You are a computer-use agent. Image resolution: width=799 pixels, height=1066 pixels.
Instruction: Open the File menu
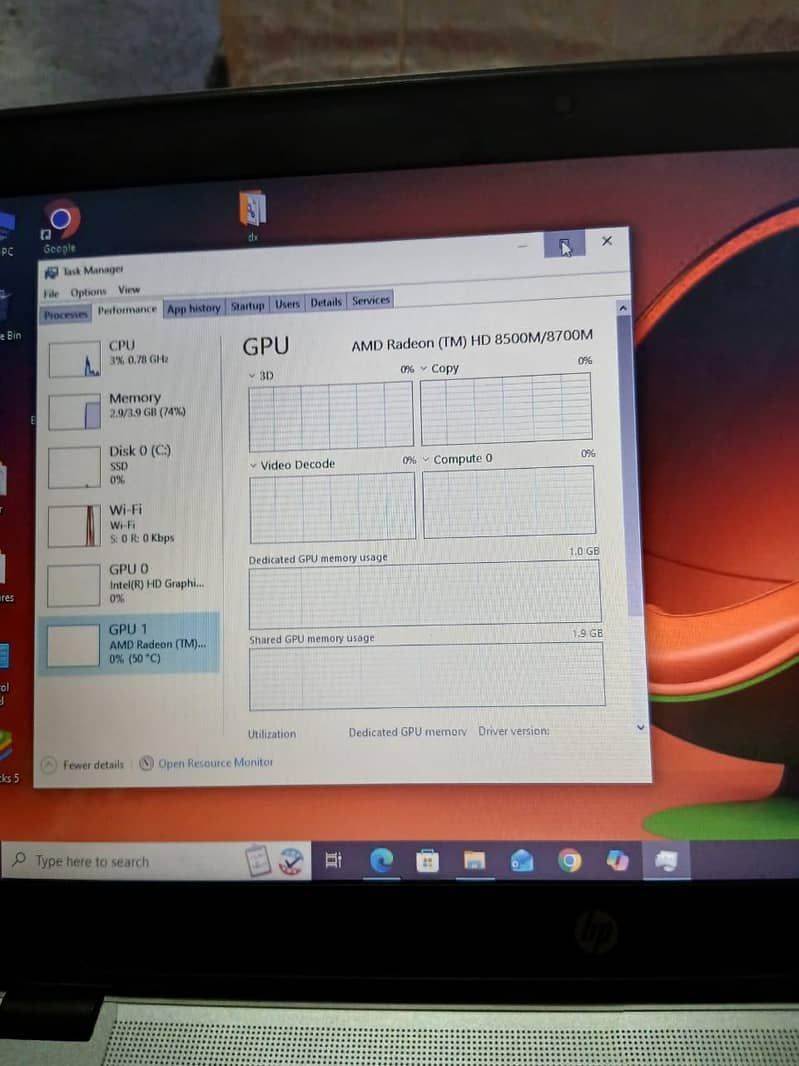(x=51, y=293)
